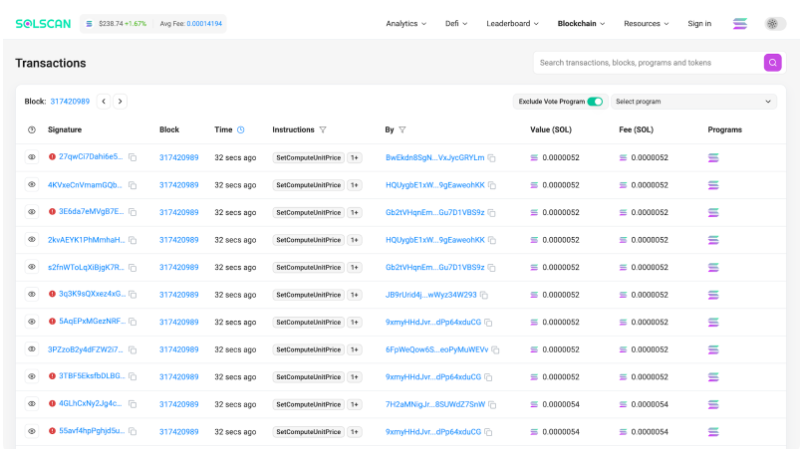The width and height of the screenshot is (801, 449).
Task: Copy signature 27qwCi7Dahi6e5 with copy icon
Action: 132,157
